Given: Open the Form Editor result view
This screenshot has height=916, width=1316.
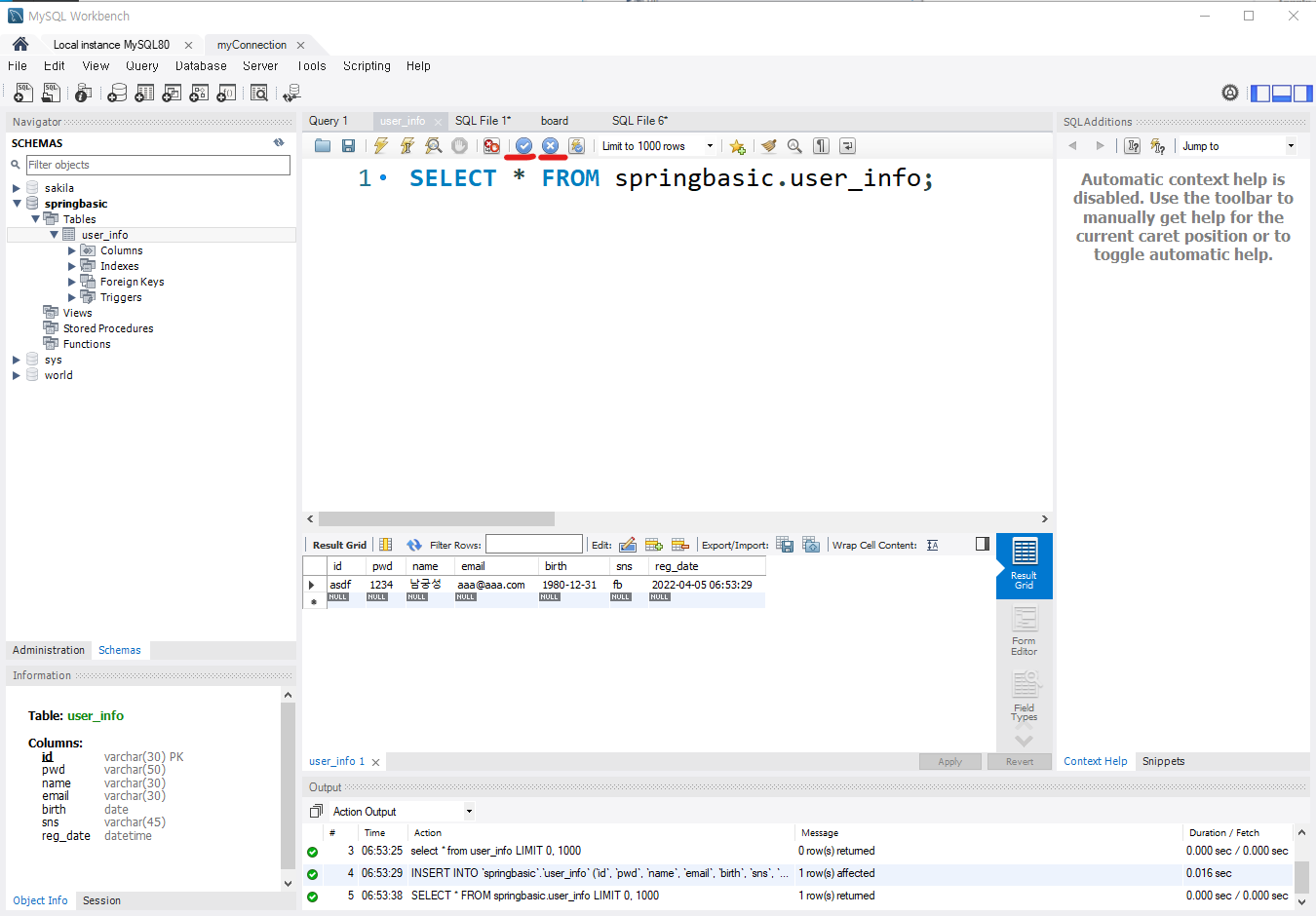Looking at the screenshot, I should pyautogui.click(x=1024, y=630).
